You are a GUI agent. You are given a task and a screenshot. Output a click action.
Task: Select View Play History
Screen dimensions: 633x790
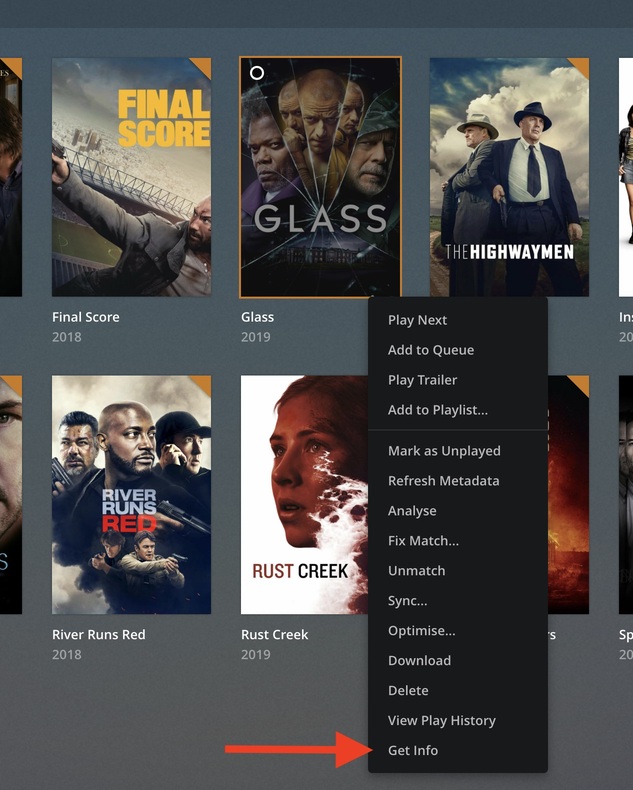tap(441, 720)
